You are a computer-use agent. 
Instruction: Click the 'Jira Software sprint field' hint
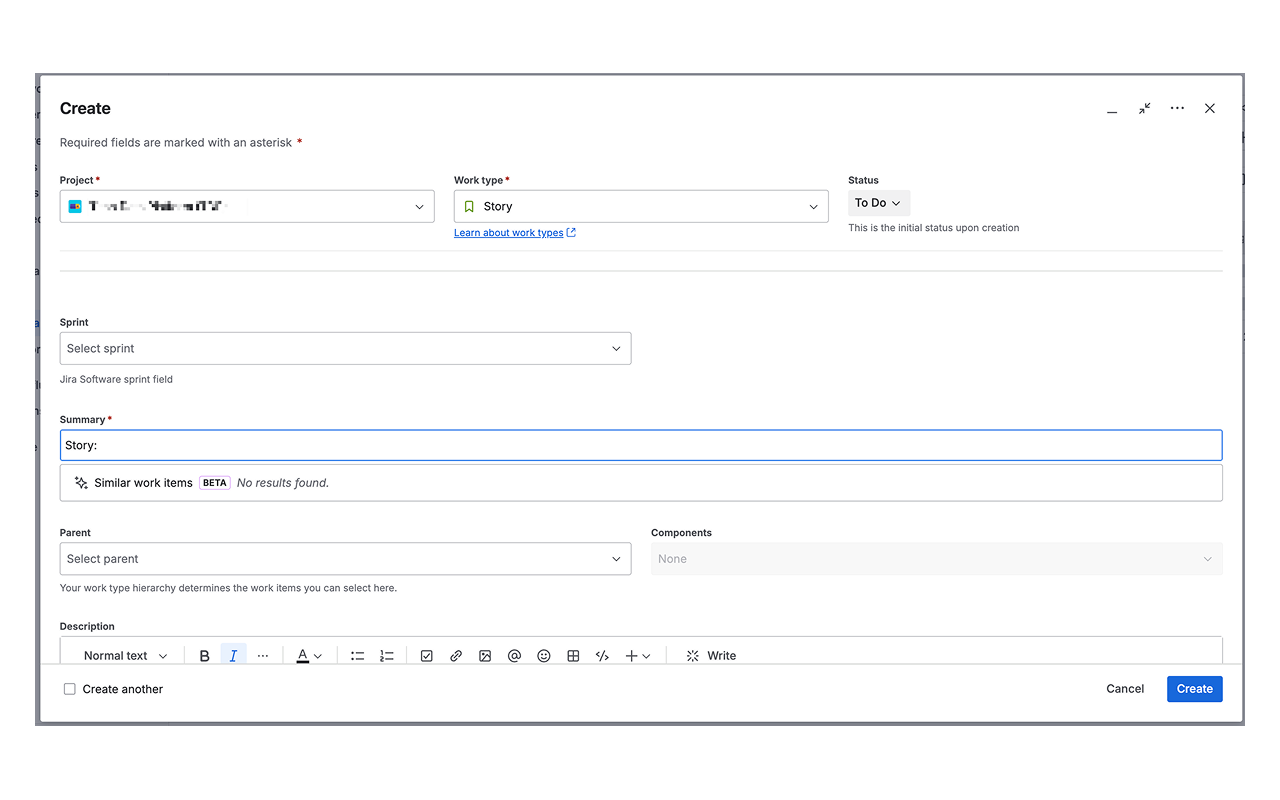coord(116,379)
